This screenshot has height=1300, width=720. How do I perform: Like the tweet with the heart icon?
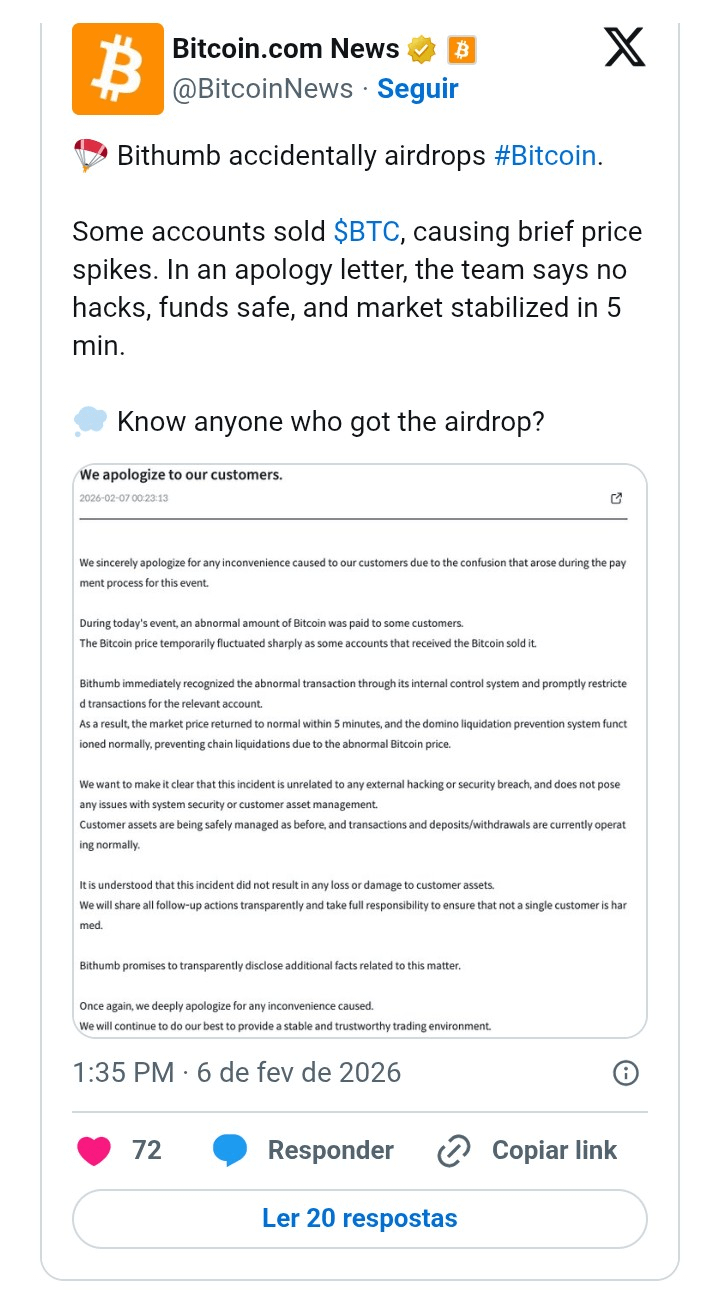pos(94,1151)
